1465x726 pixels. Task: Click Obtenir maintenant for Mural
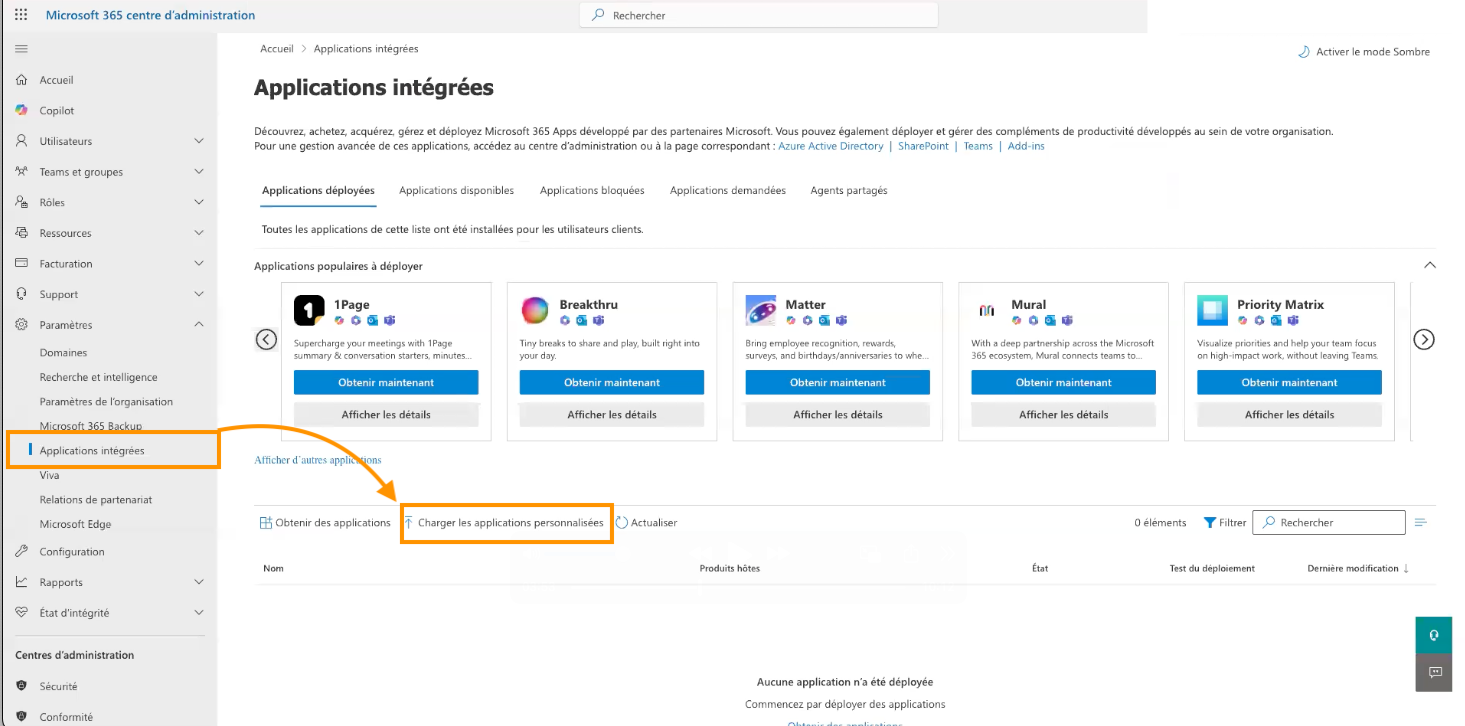(1063, 382)
